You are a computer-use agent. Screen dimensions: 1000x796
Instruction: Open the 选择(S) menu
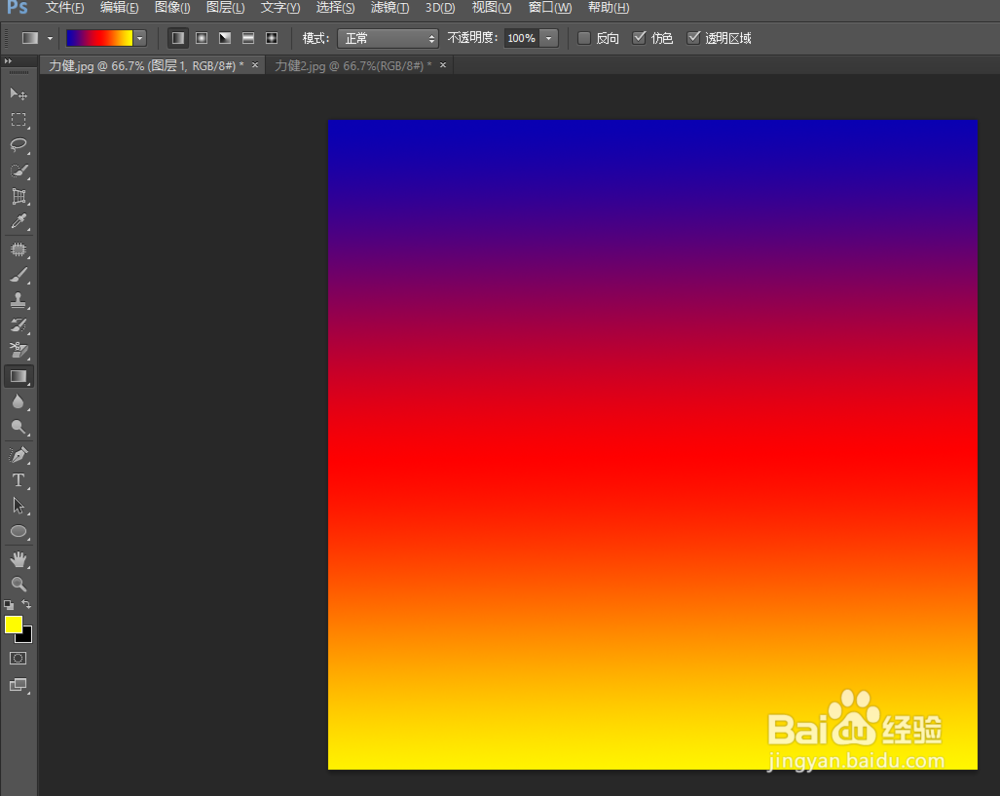tap(335, 8)
